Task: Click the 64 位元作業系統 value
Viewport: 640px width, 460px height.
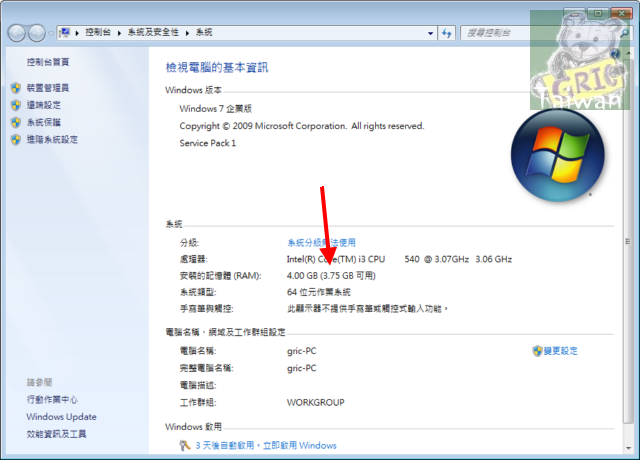Action: [319, 292]
